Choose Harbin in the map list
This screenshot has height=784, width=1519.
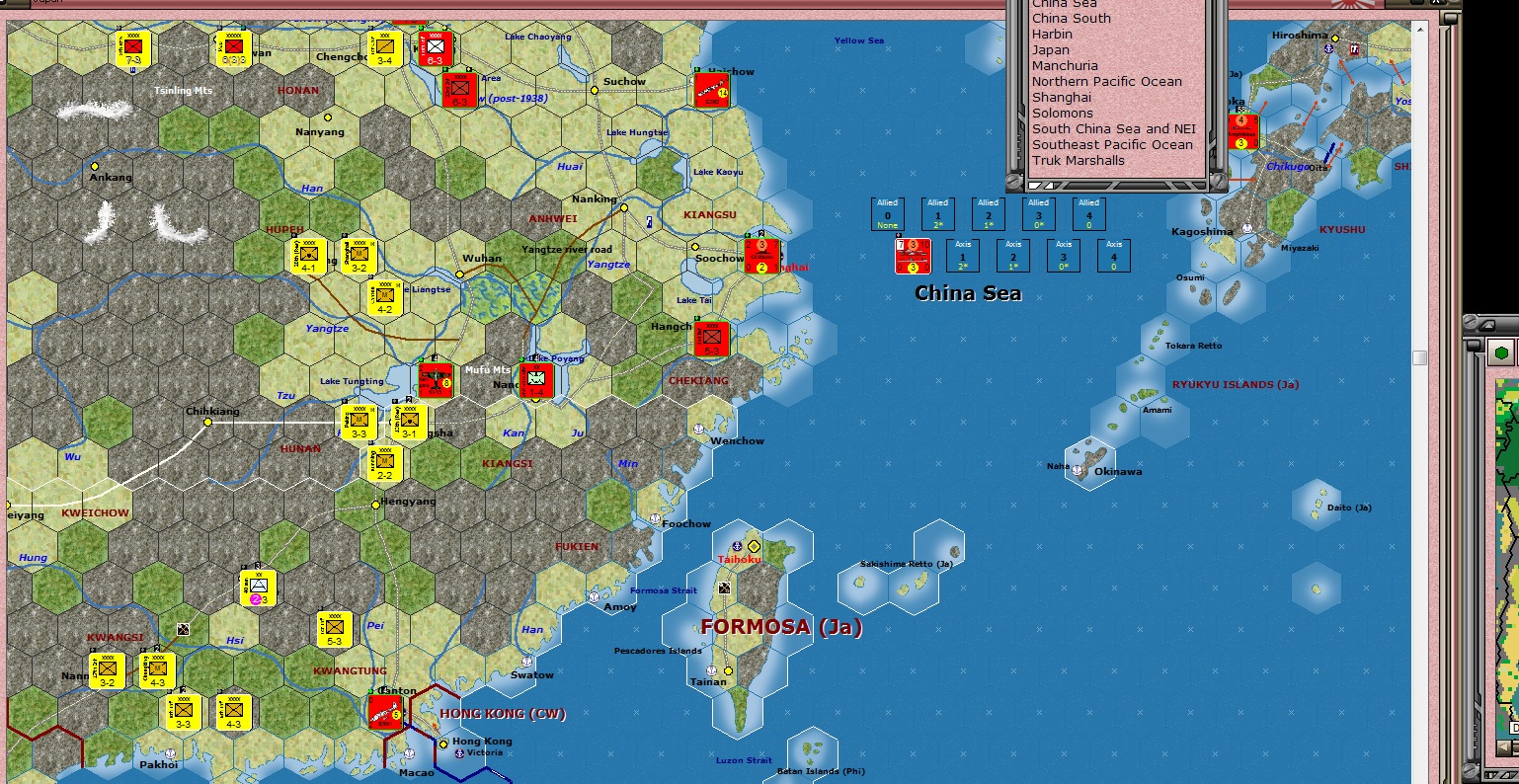[1052, 34]
